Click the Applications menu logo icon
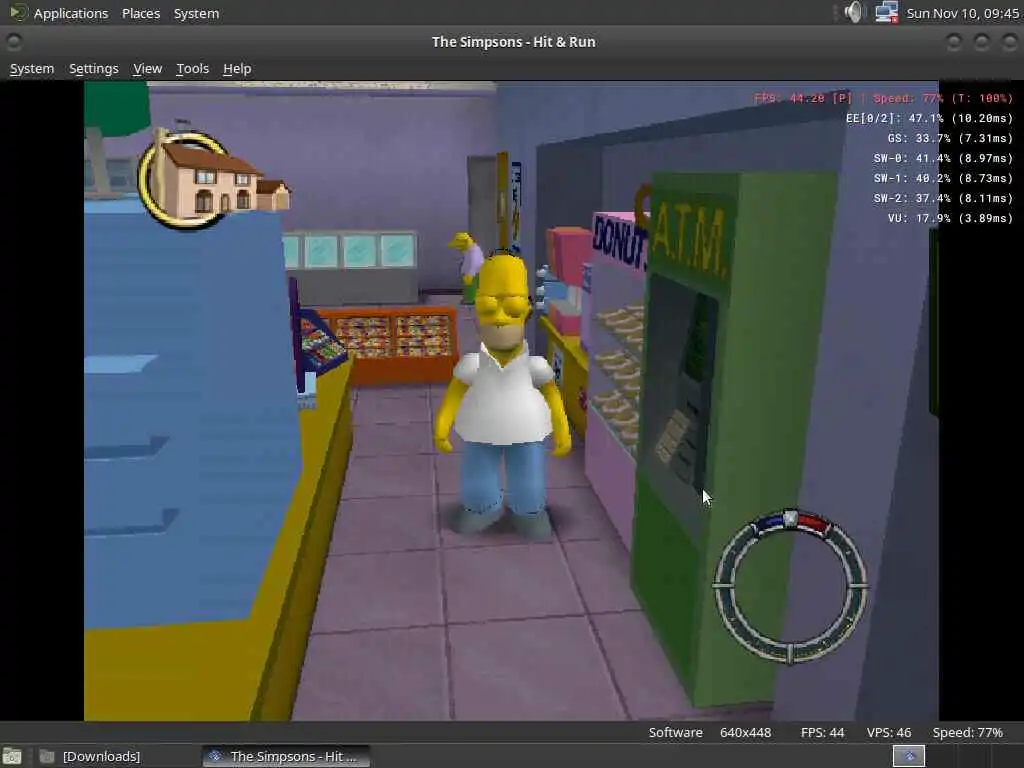Image resolution: width=1024 pixels, height=768 pixels. coord(18,12)
